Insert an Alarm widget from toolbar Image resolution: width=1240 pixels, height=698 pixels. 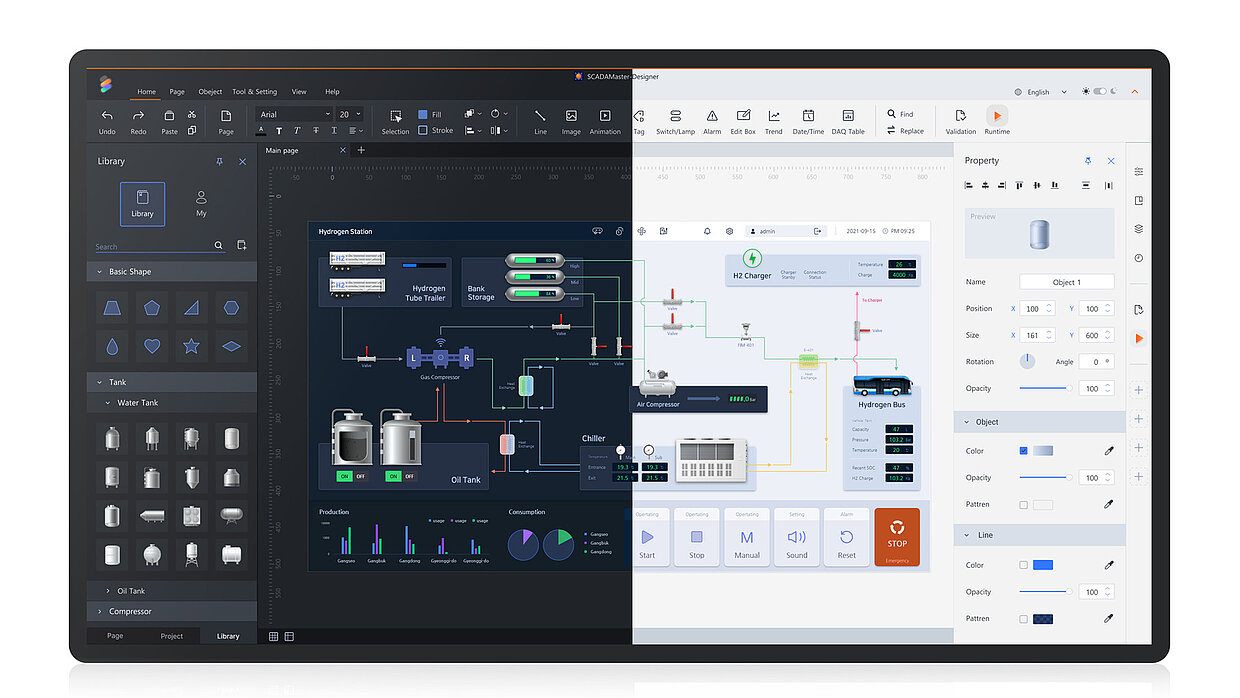[x=712, y=117]
